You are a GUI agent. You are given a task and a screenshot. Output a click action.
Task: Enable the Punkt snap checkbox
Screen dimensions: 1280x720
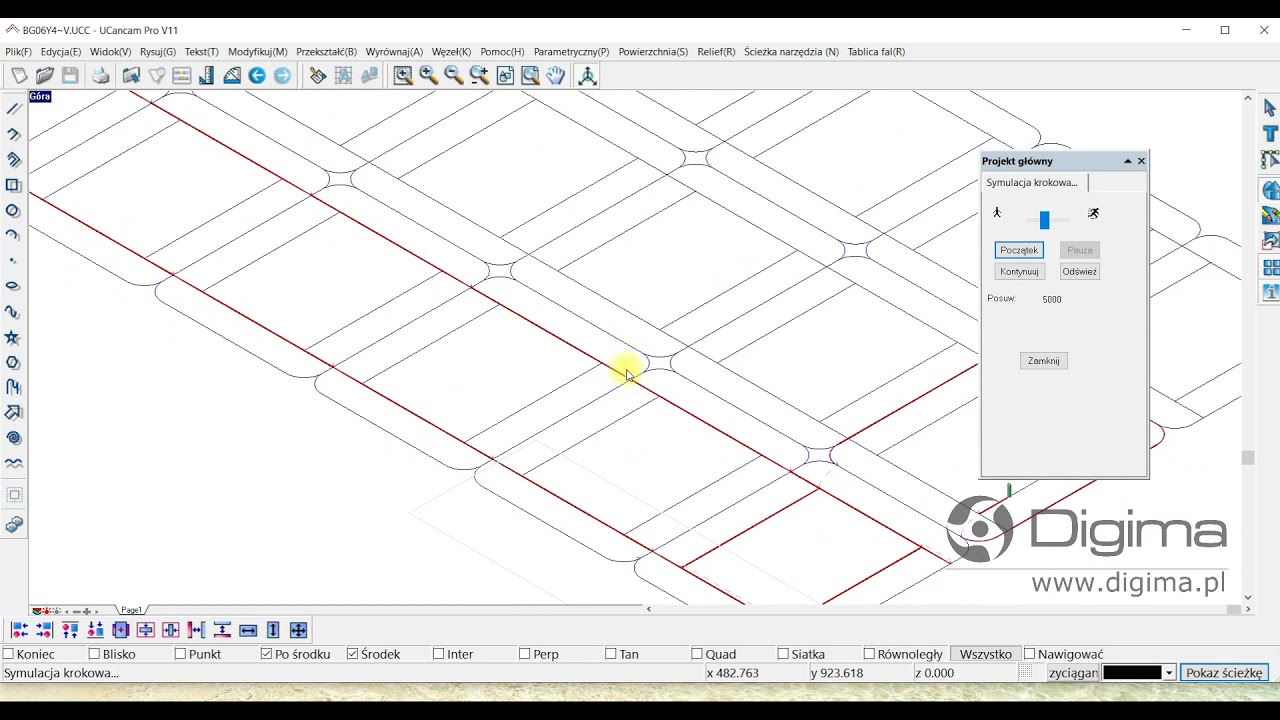(x=181, y=654)
